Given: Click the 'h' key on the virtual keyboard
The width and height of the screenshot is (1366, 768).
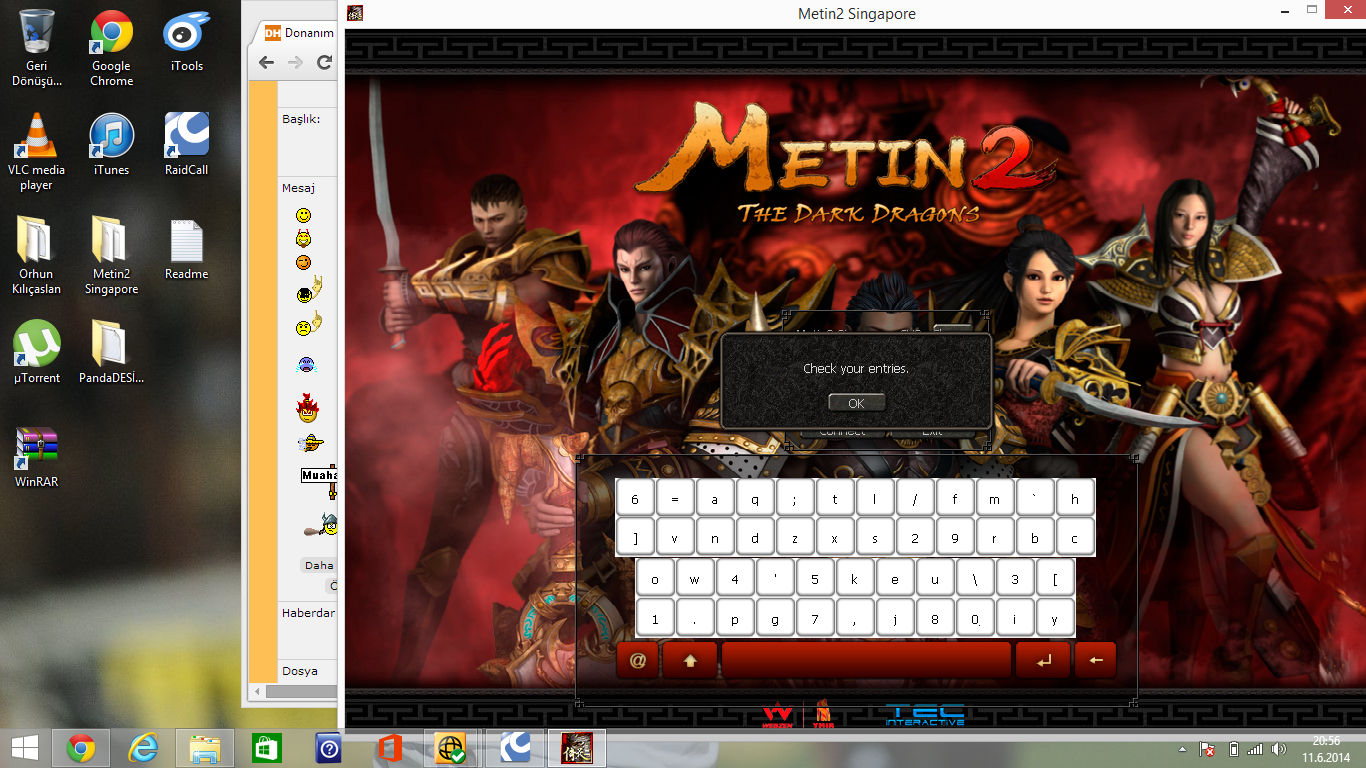Looking at the screenshot, I should click(1075, 498).
